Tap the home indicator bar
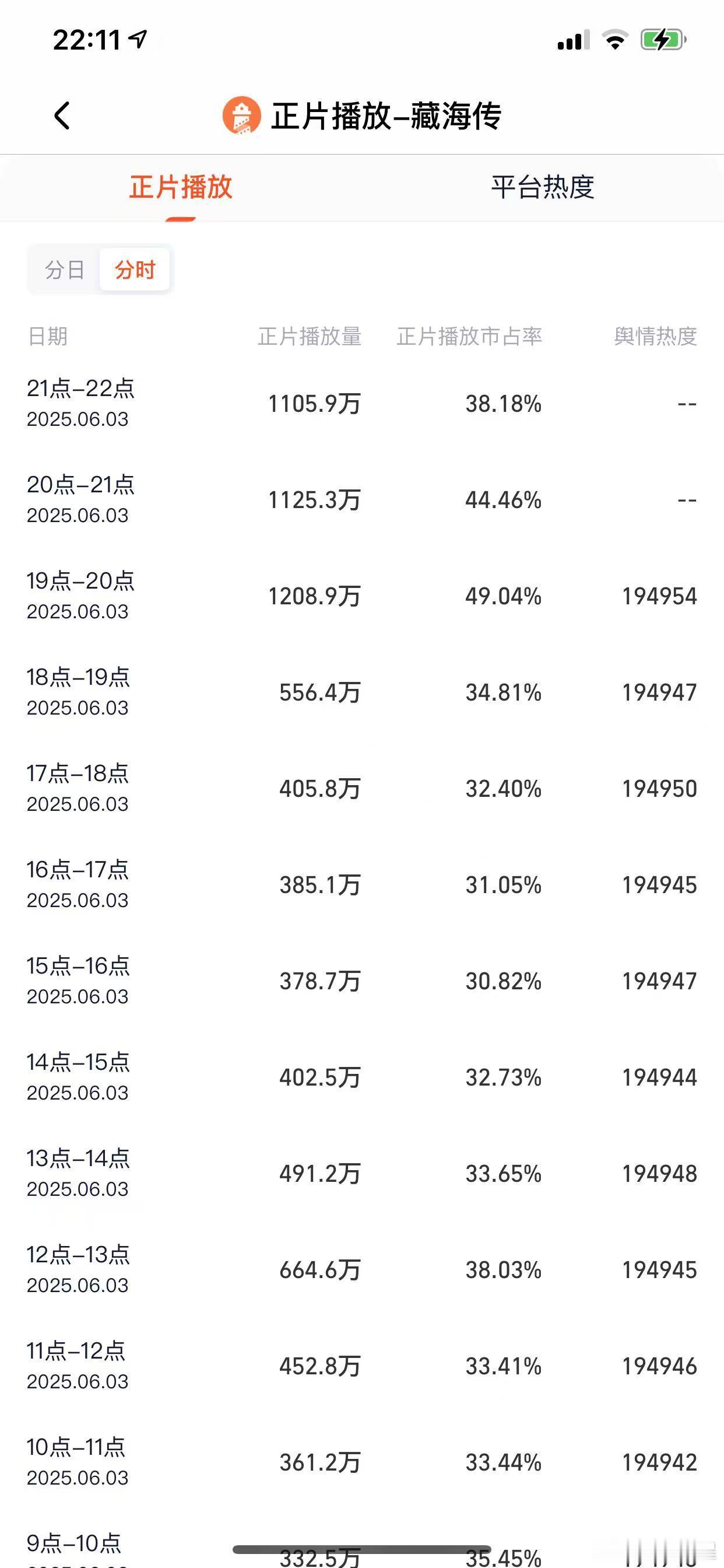724x1568 pixels. (x=362, y=1549)
